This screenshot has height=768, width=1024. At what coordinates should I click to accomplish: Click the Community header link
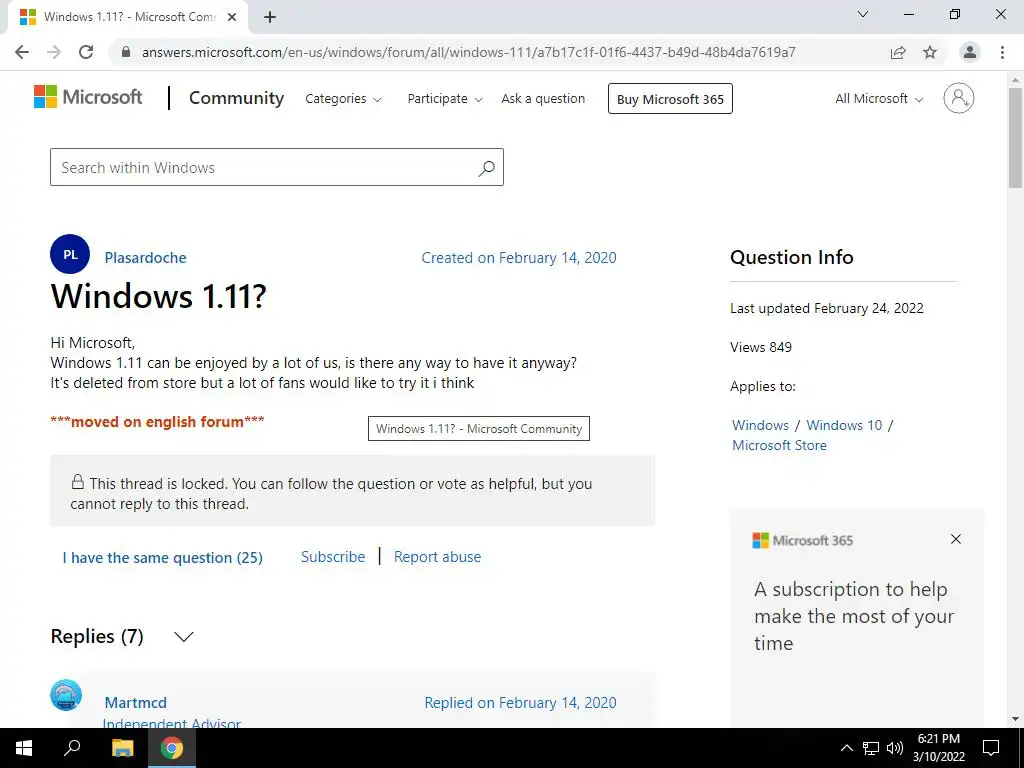(x=236, y=98)
